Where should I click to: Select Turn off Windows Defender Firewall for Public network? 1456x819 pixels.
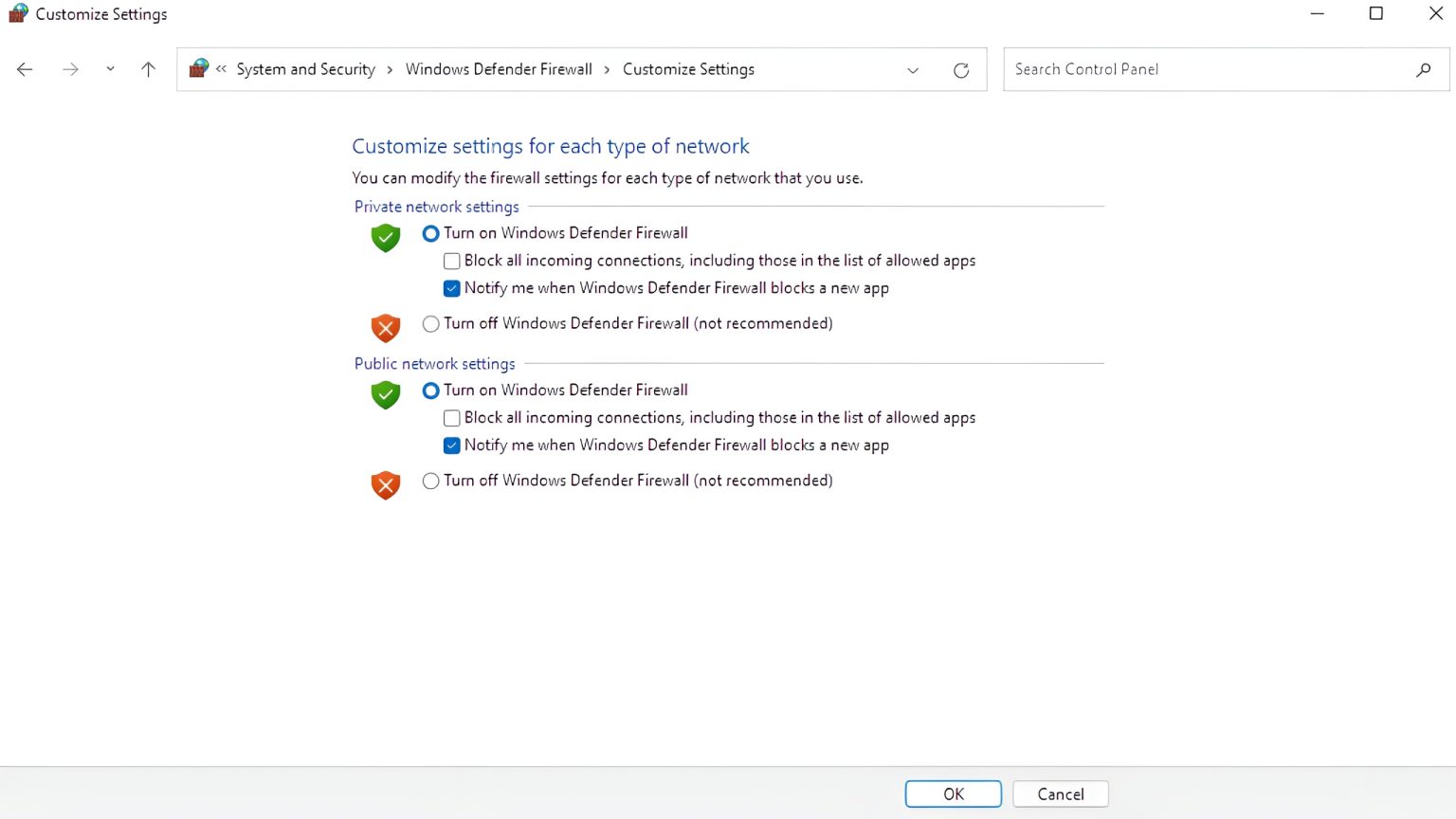pos(430,481)
